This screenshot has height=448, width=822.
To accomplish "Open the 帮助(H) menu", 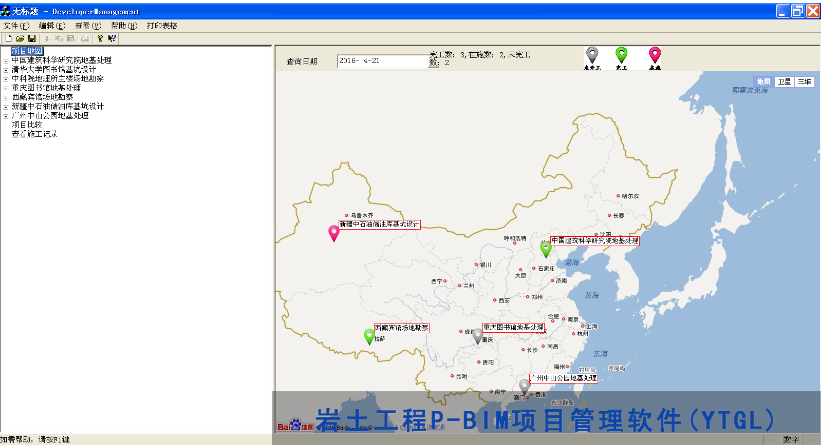I will click(x=124, y=26).
